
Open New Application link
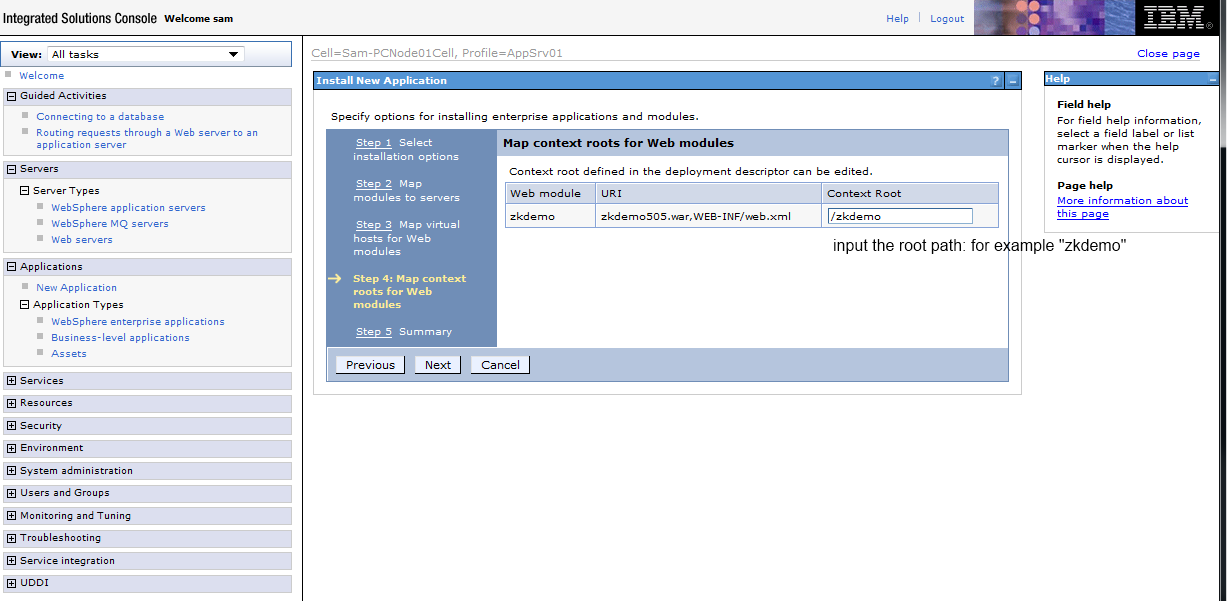click(76, 288)
